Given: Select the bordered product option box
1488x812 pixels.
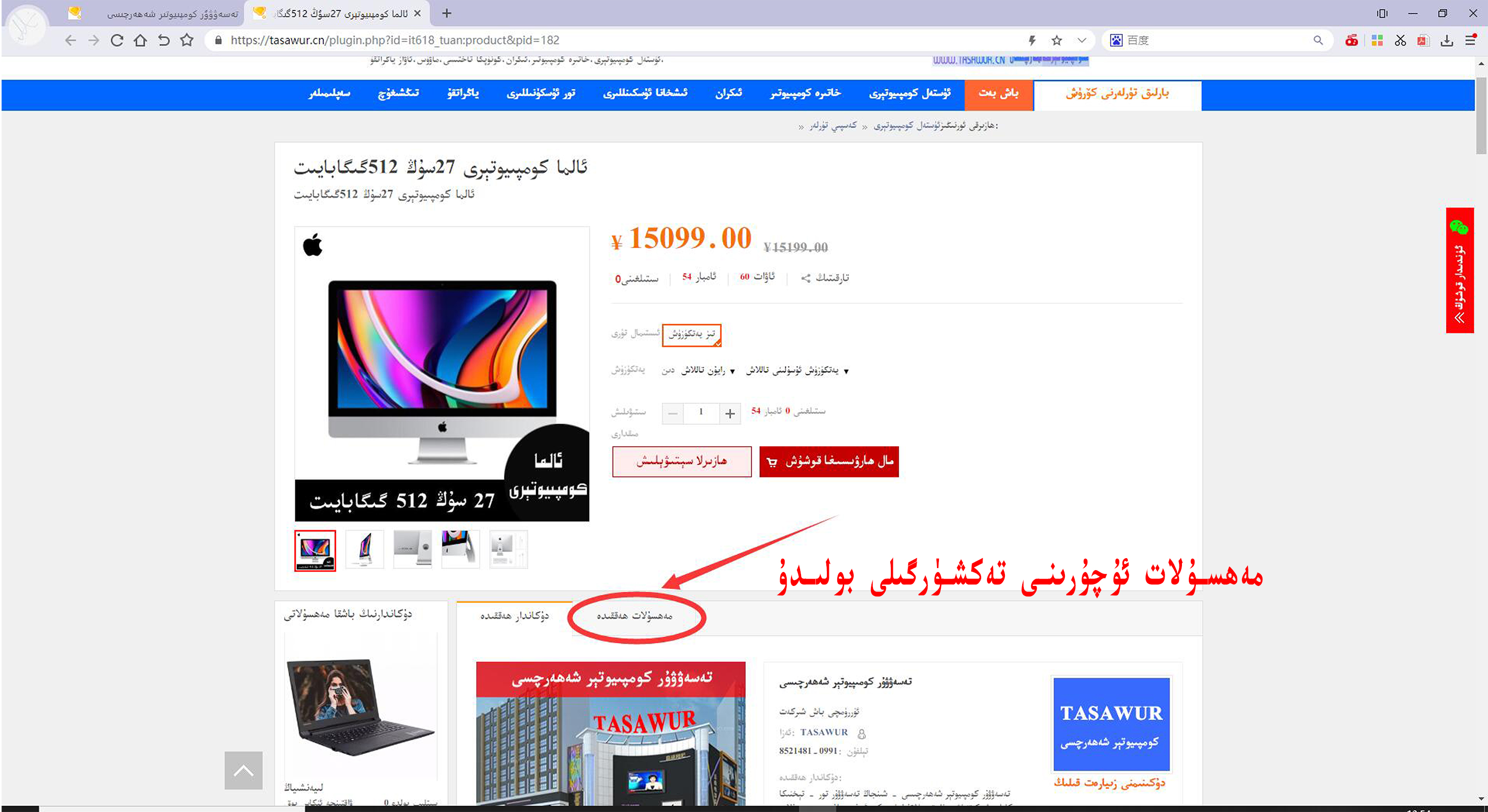Looking at the screenshot, I should (691, 335).
